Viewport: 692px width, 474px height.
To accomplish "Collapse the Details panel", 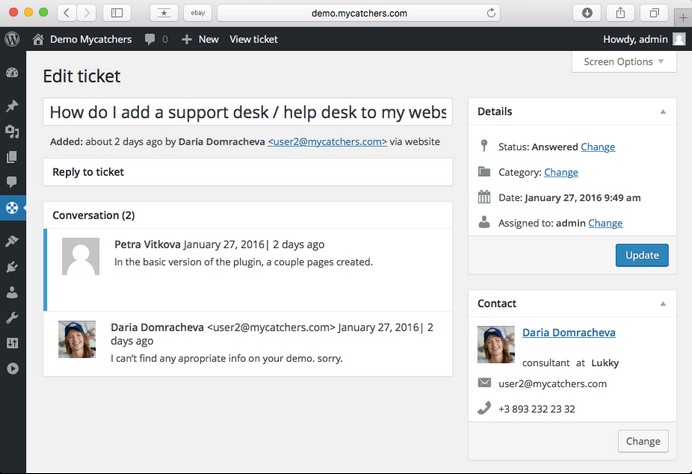I will 663,112.
